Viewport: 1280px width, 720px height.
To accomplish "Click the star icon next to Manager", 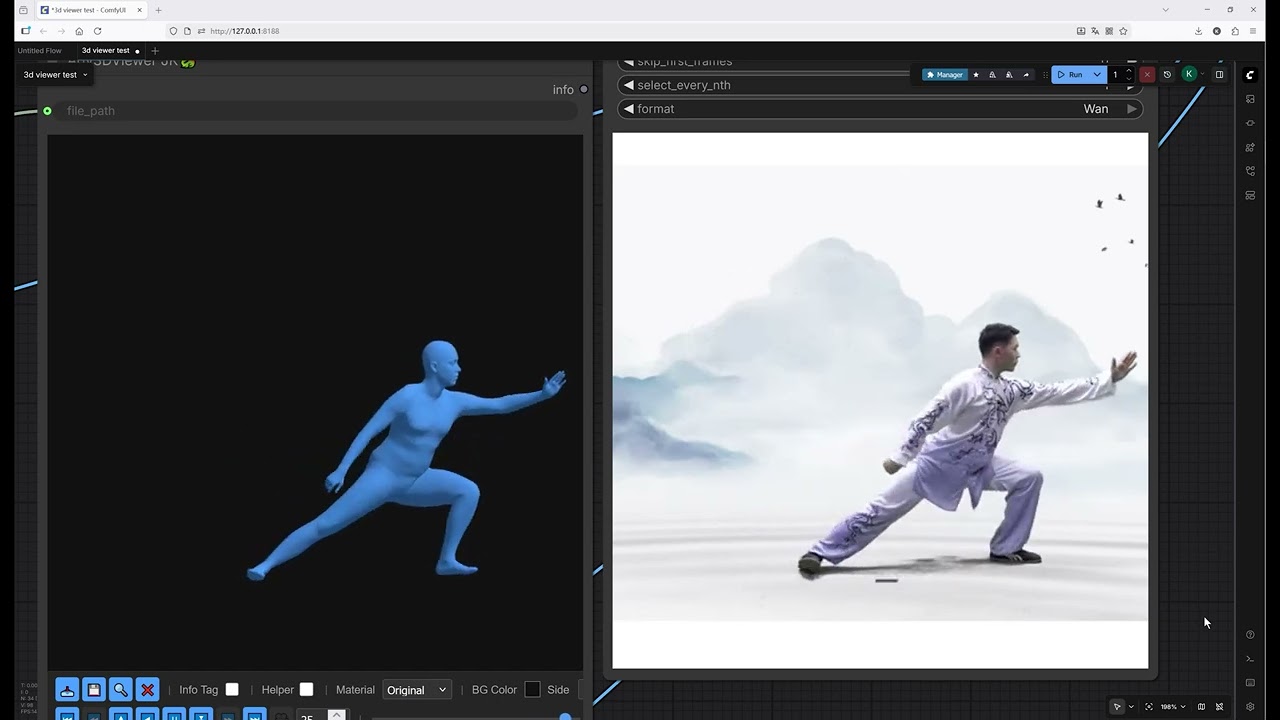I will pyautogui.click(x=976, y=75).
